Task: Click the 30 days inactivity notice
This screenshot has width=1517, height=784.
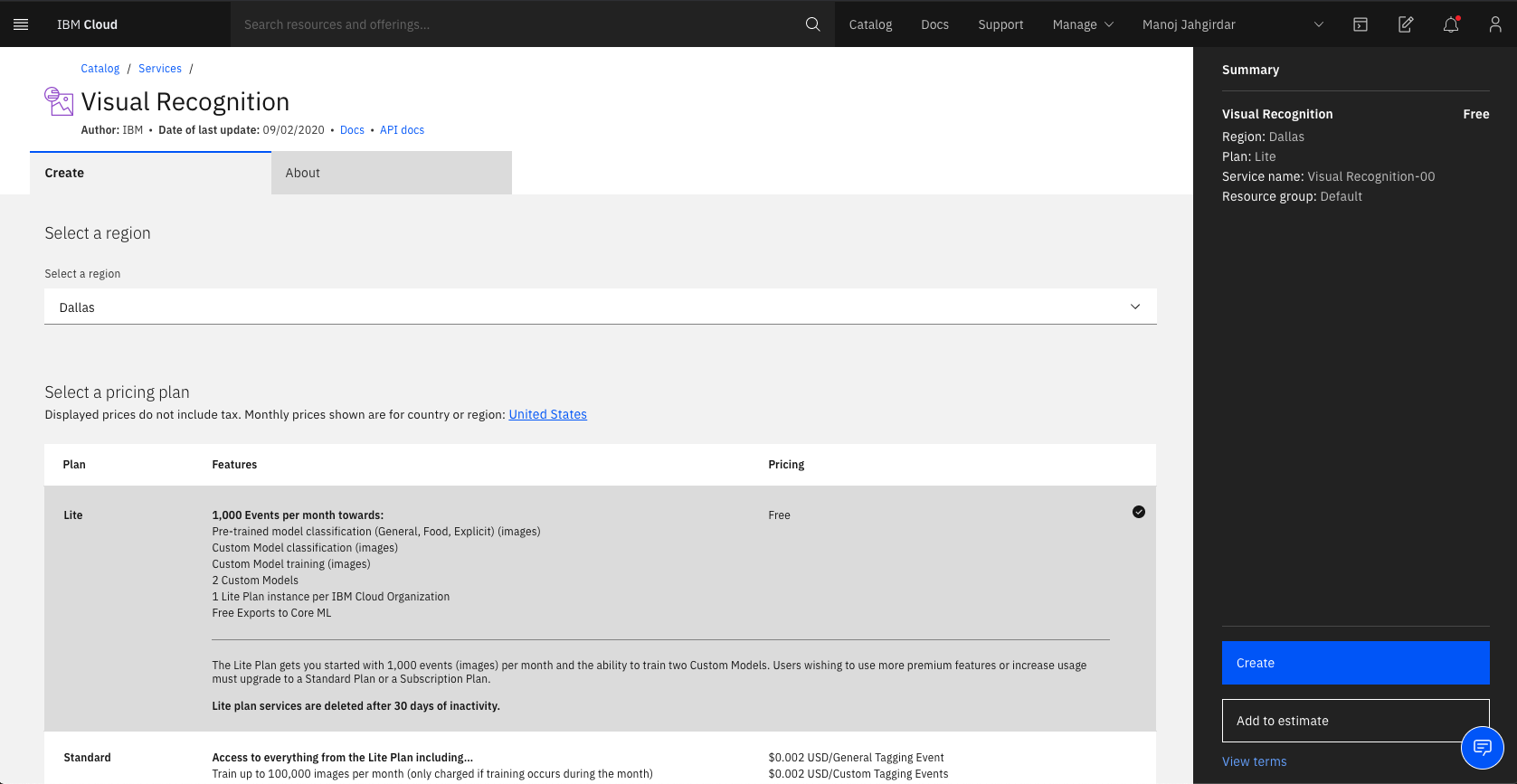Action: (x=356, y=706)
